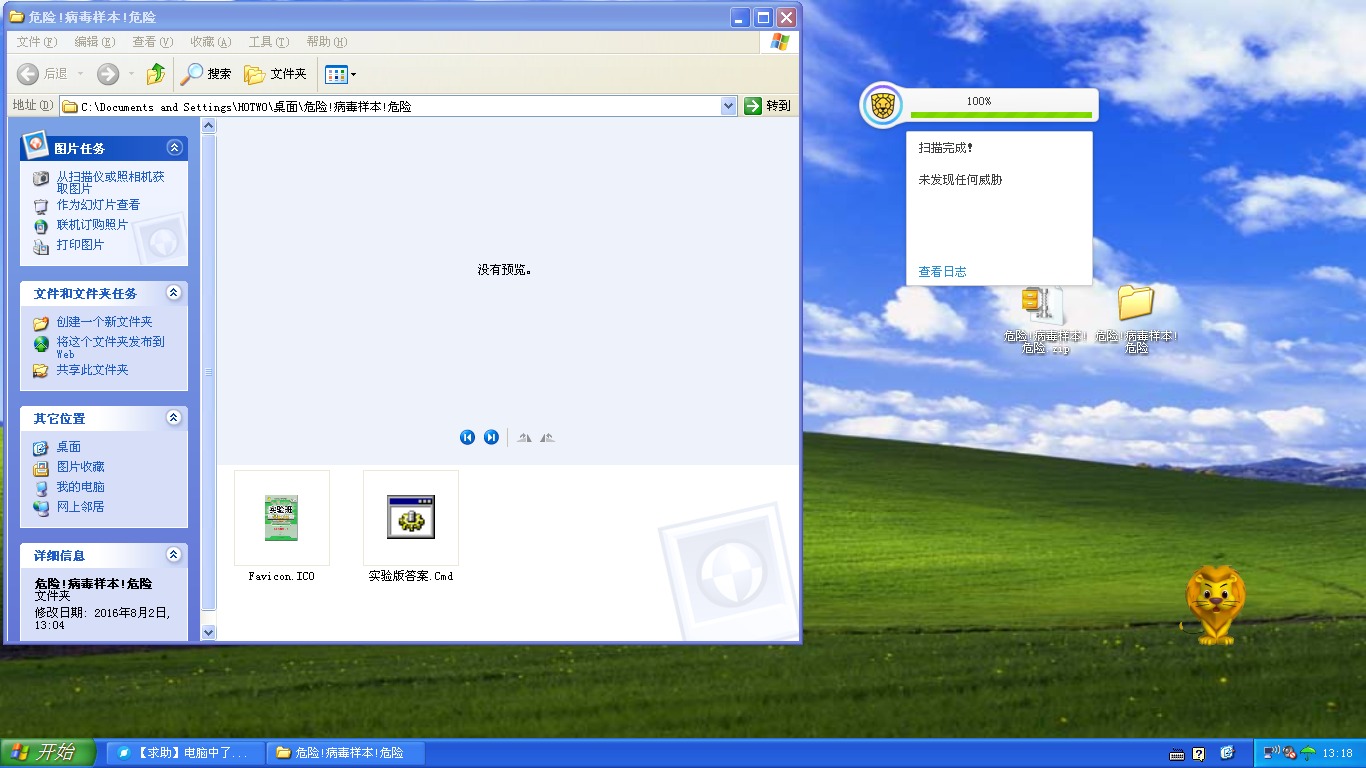Click 将这个文件夹发布到 Web link
The height and width of the screenshot is (768, 1366).
(110, 346)
